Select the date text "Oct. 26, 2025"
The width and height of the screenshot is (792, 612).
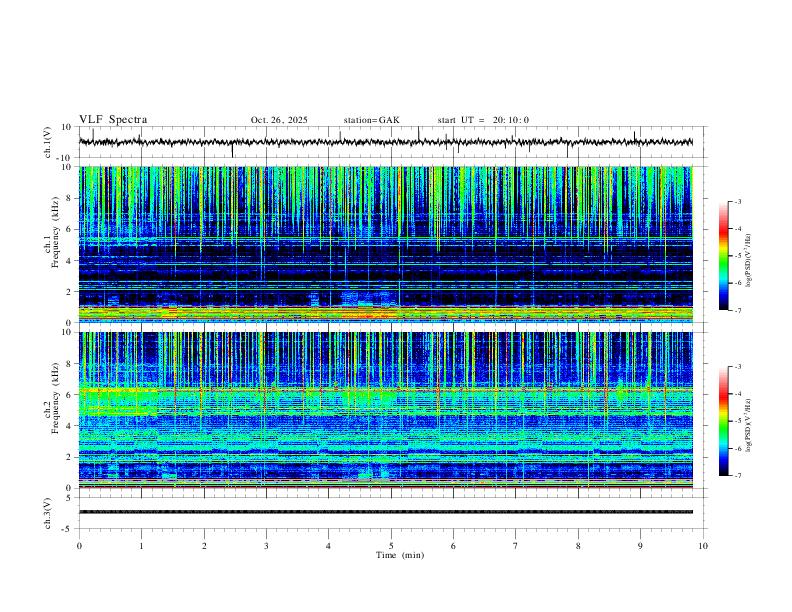coord(279,120)
